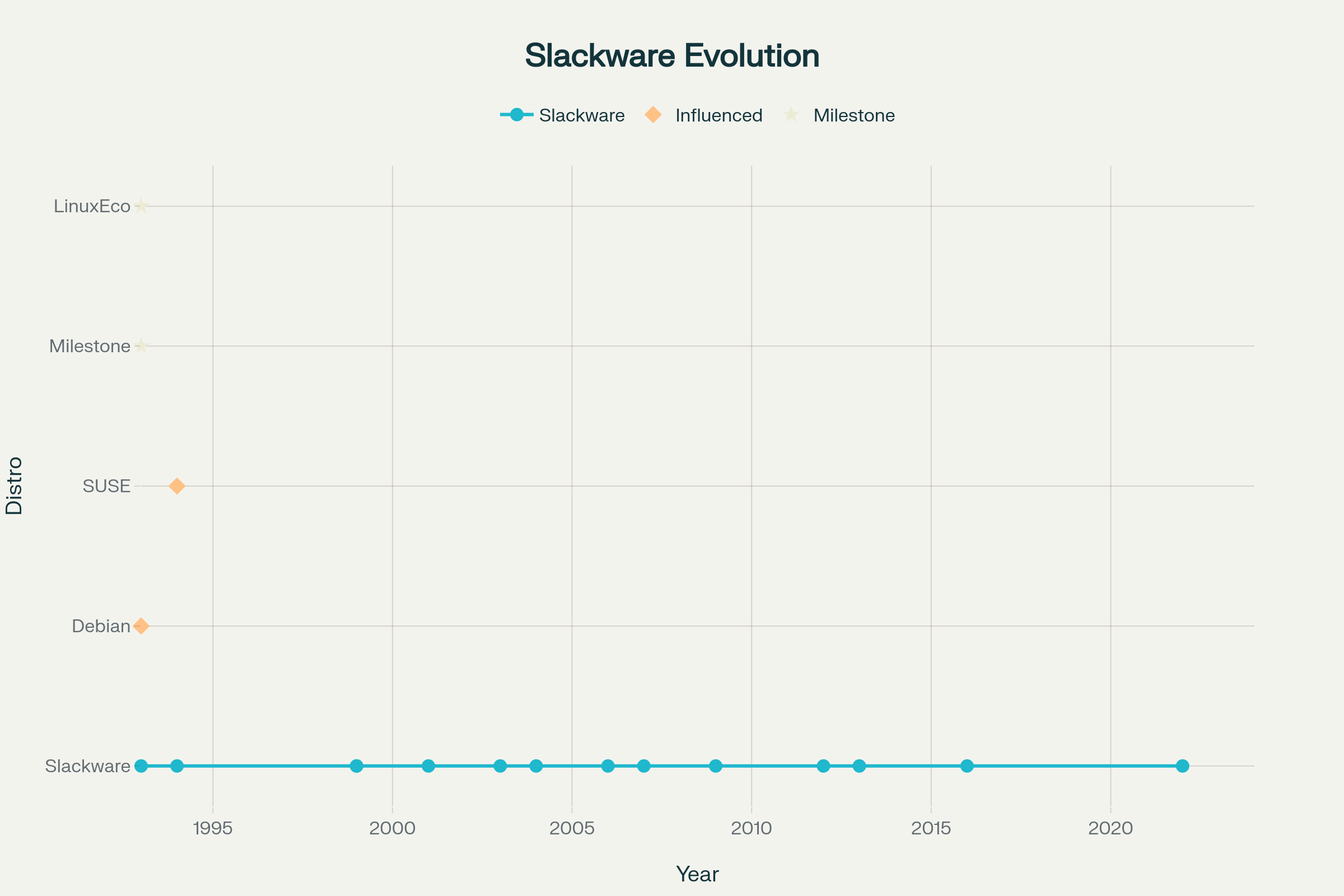Select the Slackware data point at 1999

coord(357,766)
